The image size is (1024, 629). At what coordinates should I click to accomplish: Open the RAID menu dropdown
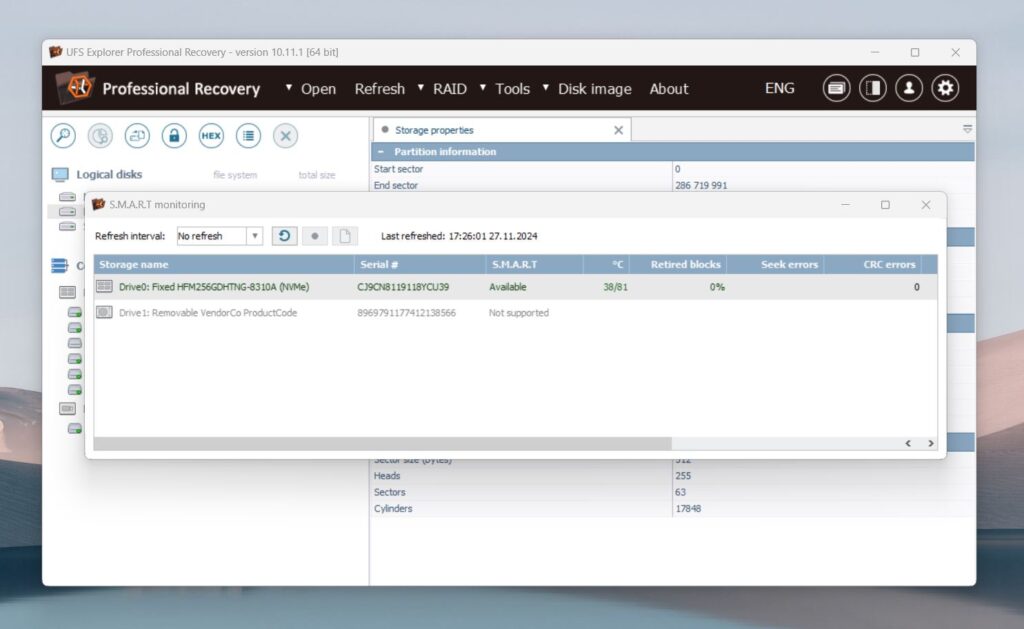point(450,88)
